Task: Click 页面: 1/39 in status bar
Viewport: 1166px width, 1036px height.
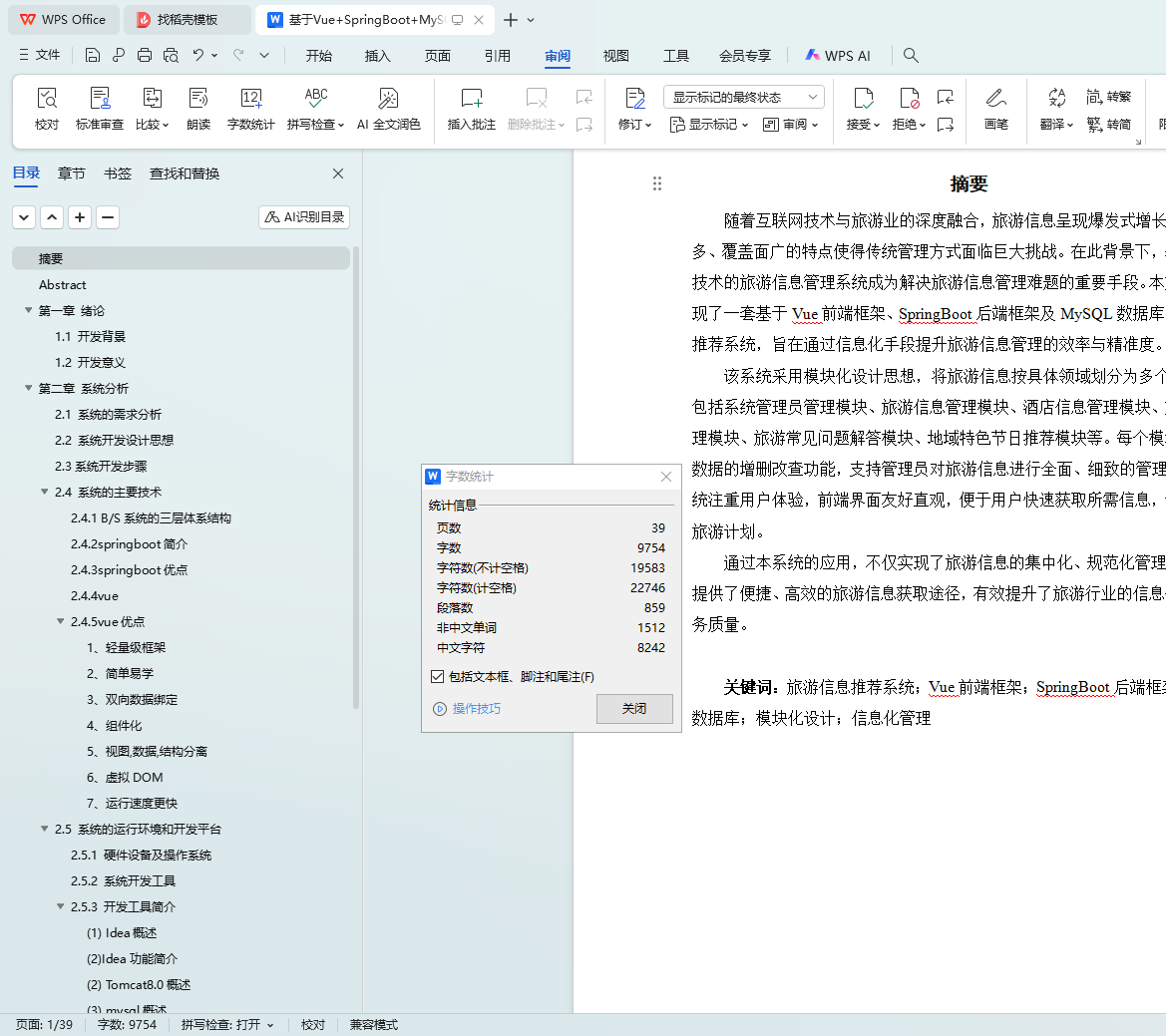Action: (45, 1025)
